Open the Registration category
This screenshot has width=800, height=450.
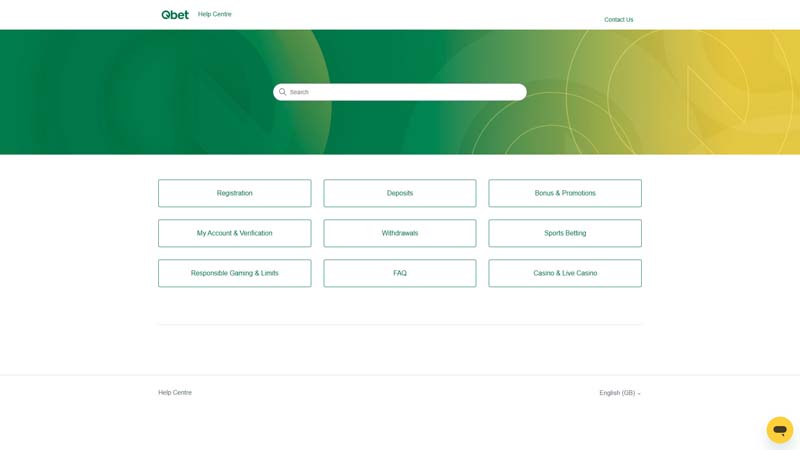pos(234,193)
